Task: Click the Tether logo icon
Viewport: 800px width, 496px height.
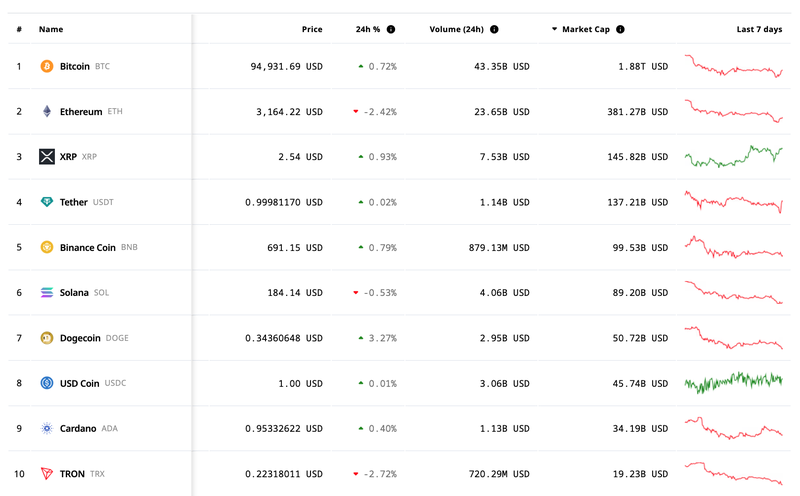Action: [46, 202]
